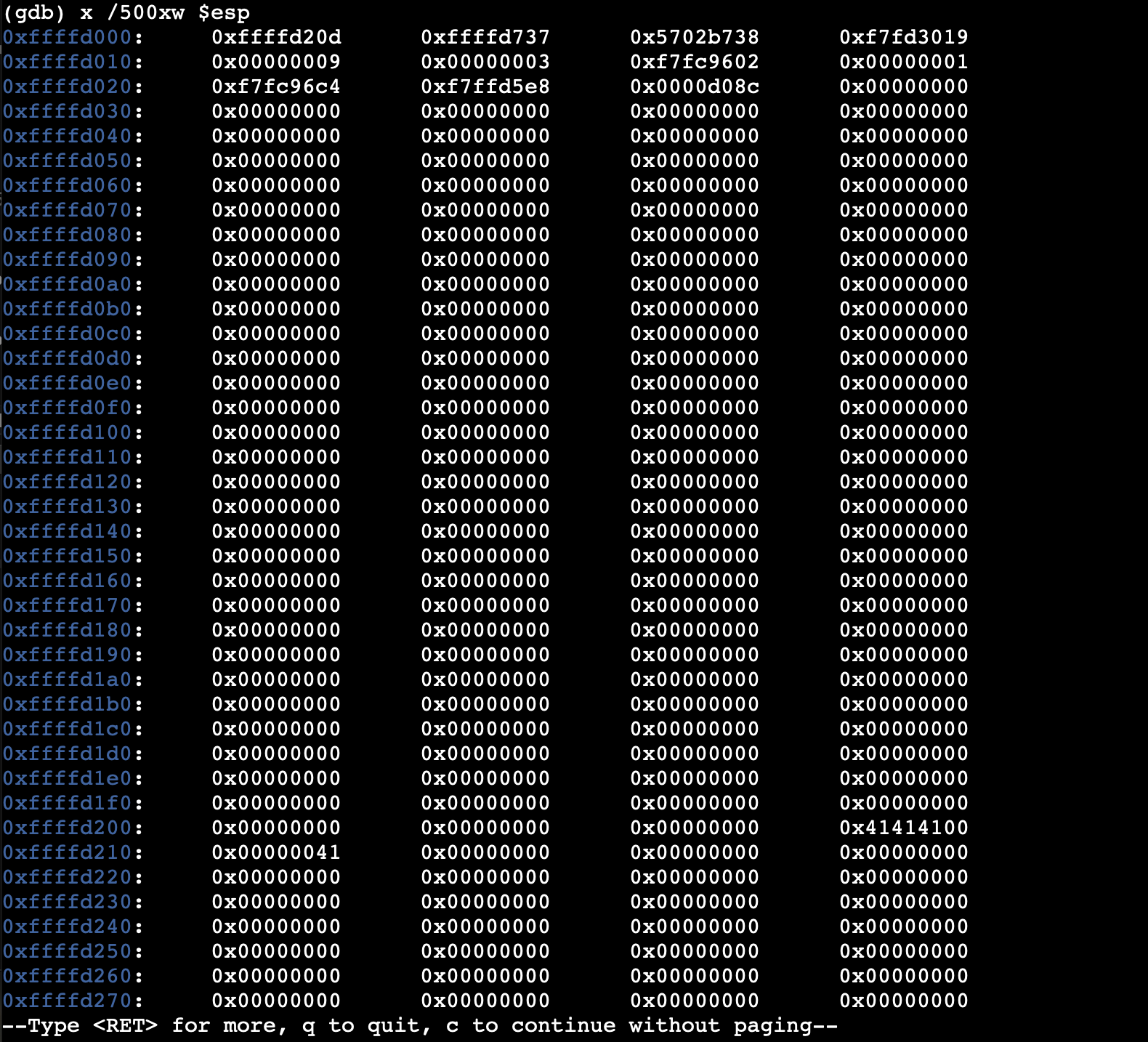Click the address label 0xffffd000
This screenshot has height=1042, width=1148.
pos(68,37)
